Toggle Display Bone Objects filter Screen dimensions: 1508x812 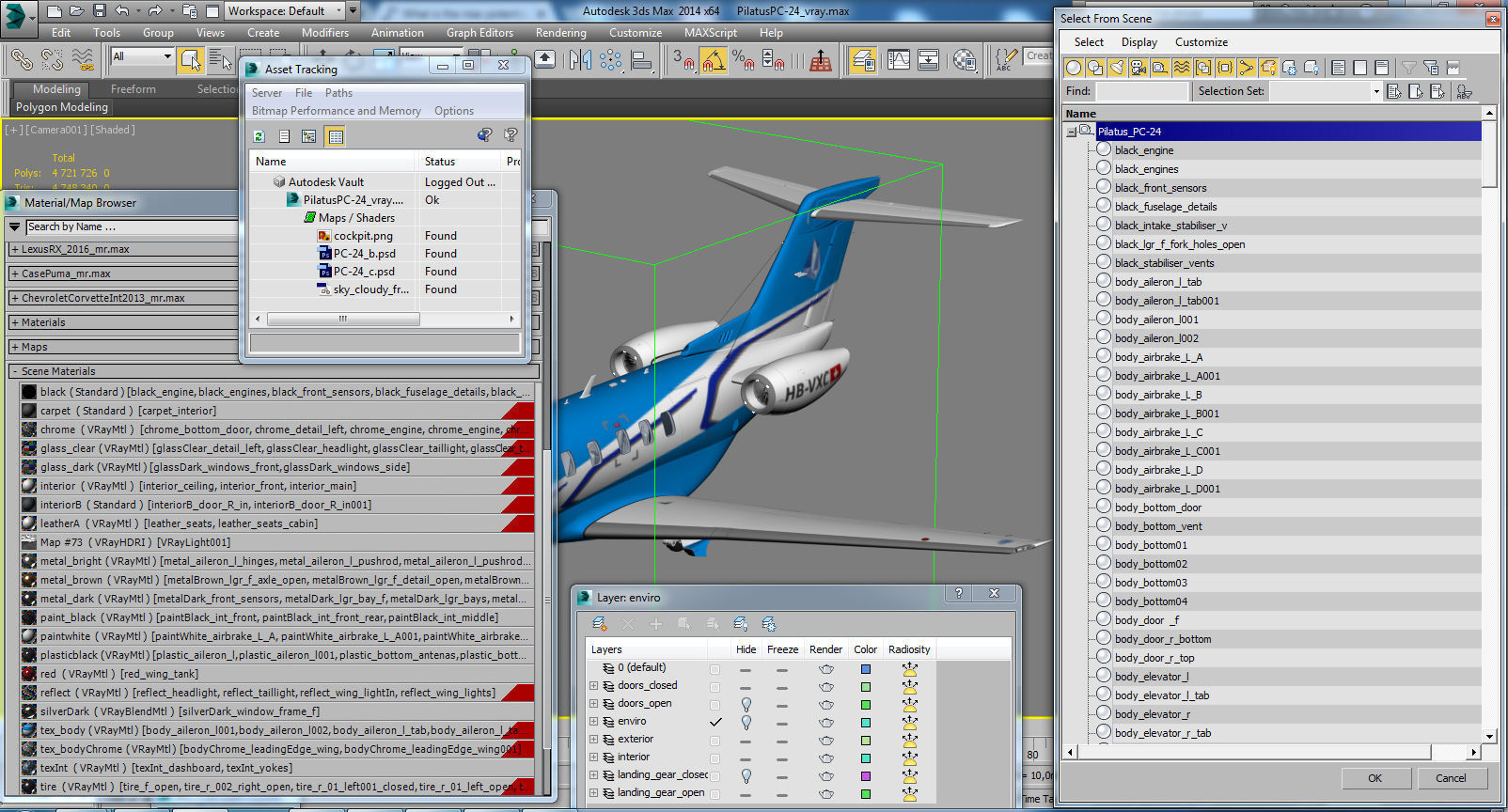(1247, 68)
